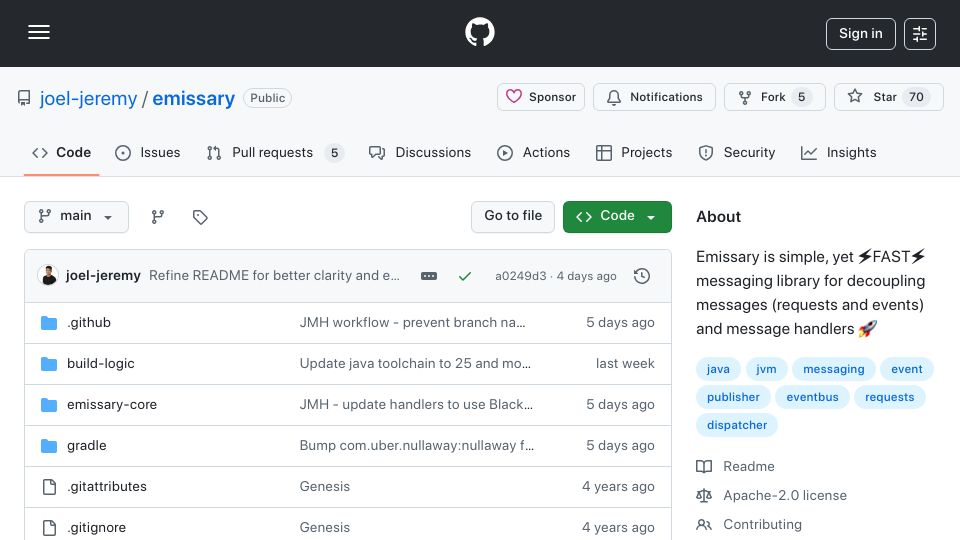Screen dimensions: 960x540
Task: Open the .github folder
Action: (x=89, y=323)
